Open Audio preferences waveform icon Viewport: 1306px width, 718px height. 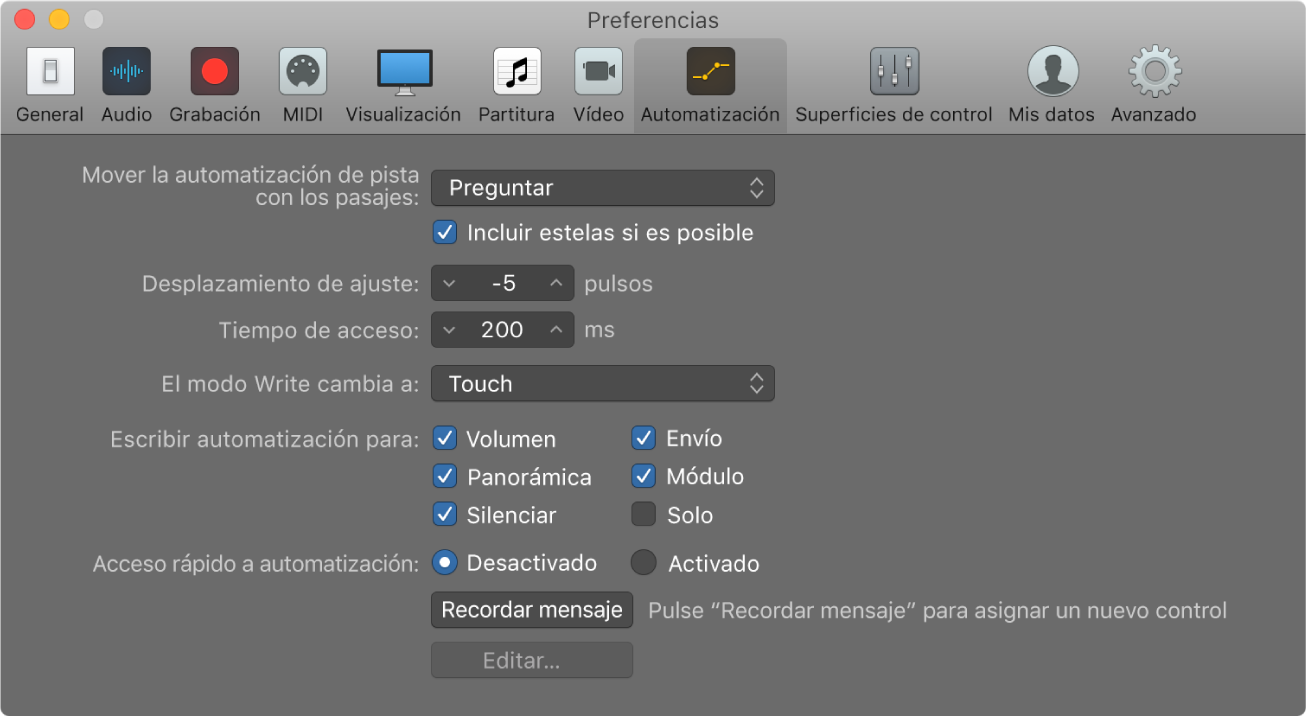coord(127,72)
